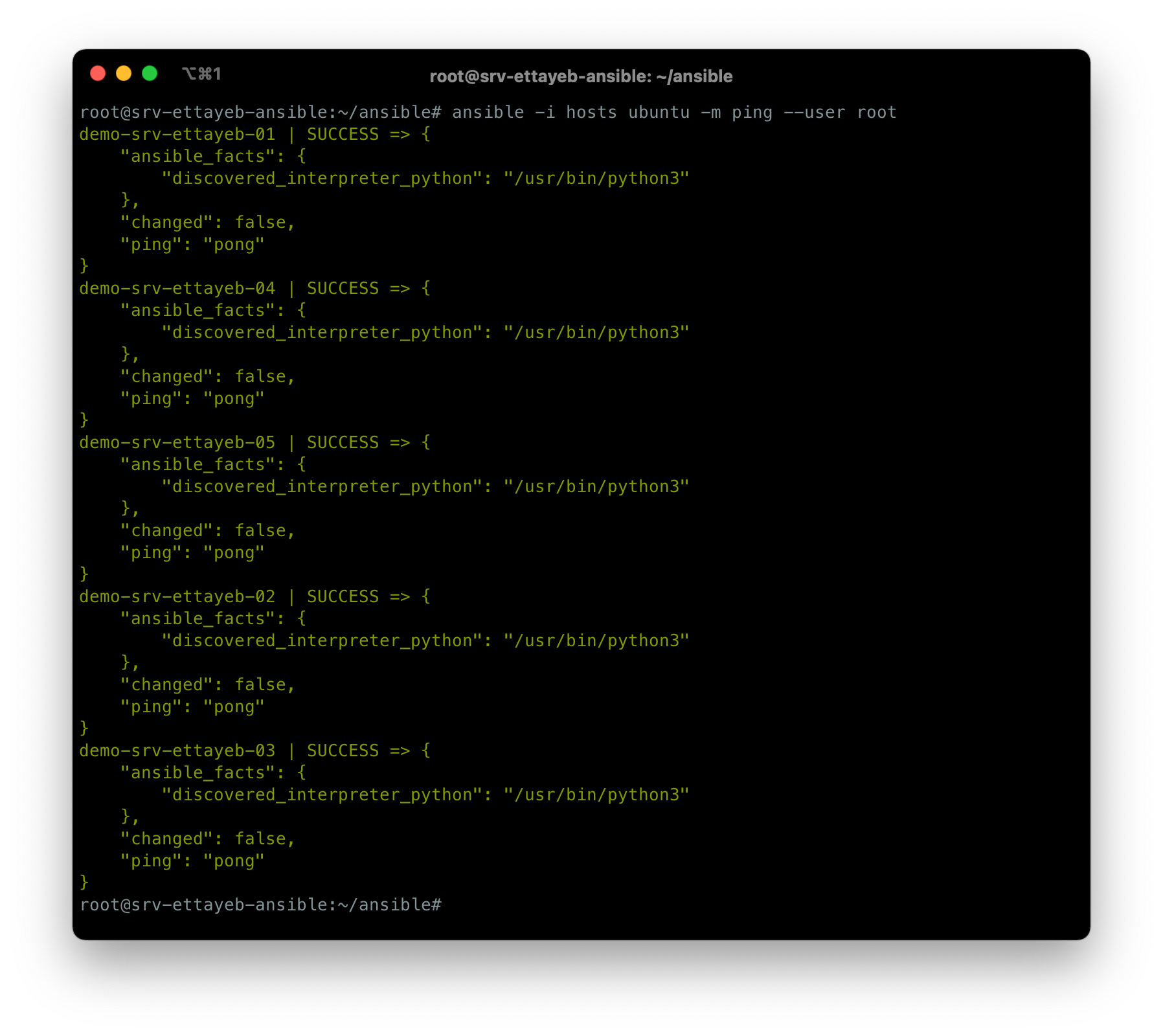Image resolution: width=1163 pixels, height=1036 pixels.
Task: Click discovered_interpreter_python line under demo-srv-ettayeb-05
Action: (425, 487)
